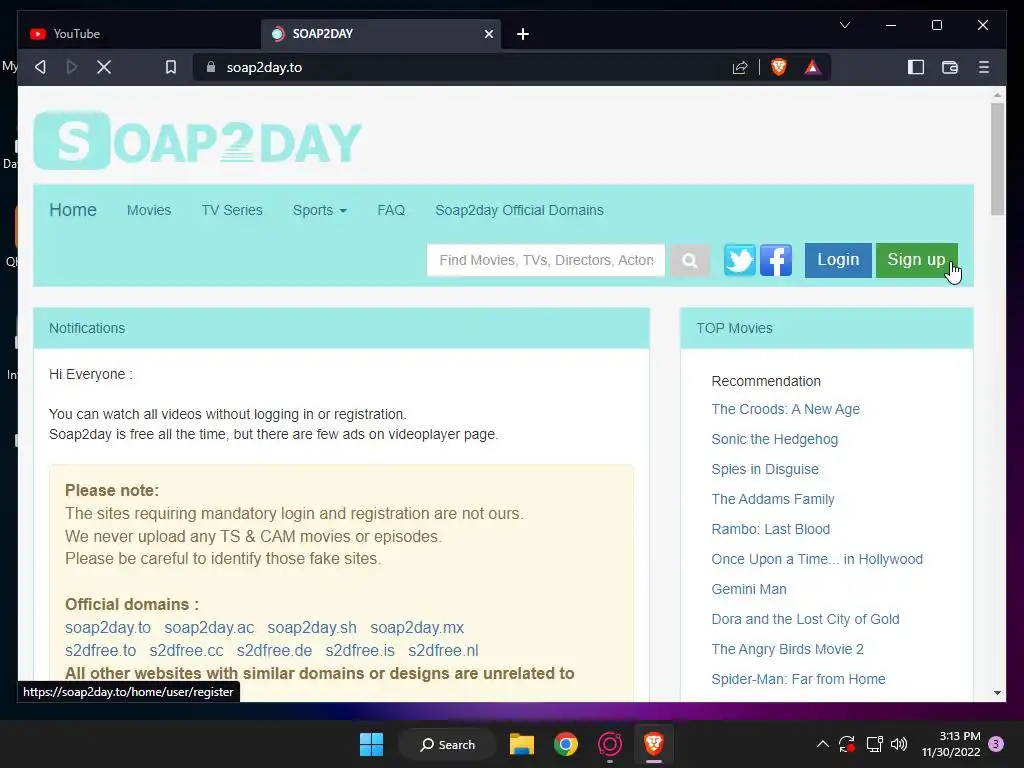Image resolution: width=1024 pixels, height=768 pixels.
Task: Click the volume speaker tray icon
Action: click(899, 744)
